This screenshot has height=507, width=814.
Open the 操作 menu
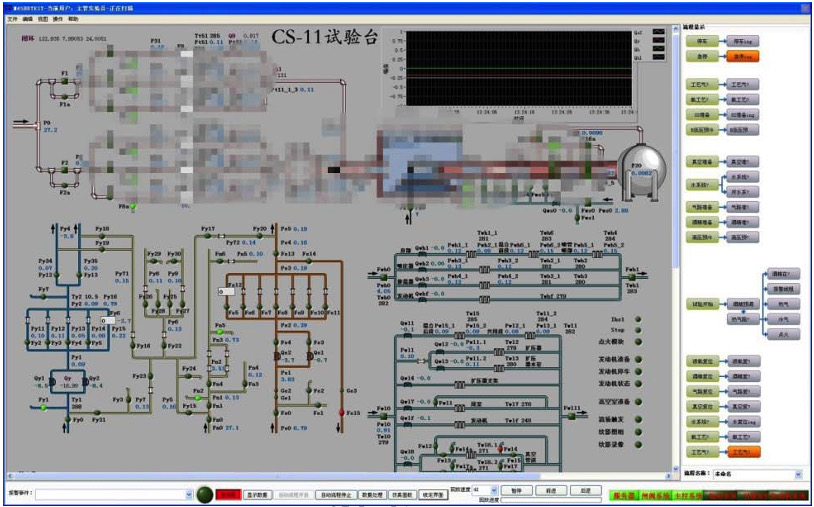point(58,19)
